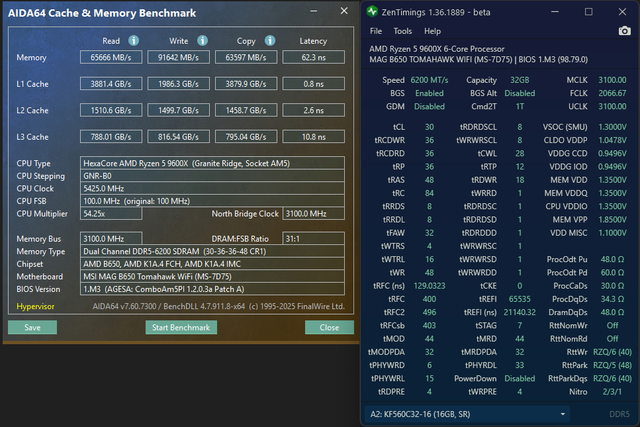Click the RttPark value RZQ/5 (48)
The image size is (640, 427).
pyautogui.click(x=612, y=365)
